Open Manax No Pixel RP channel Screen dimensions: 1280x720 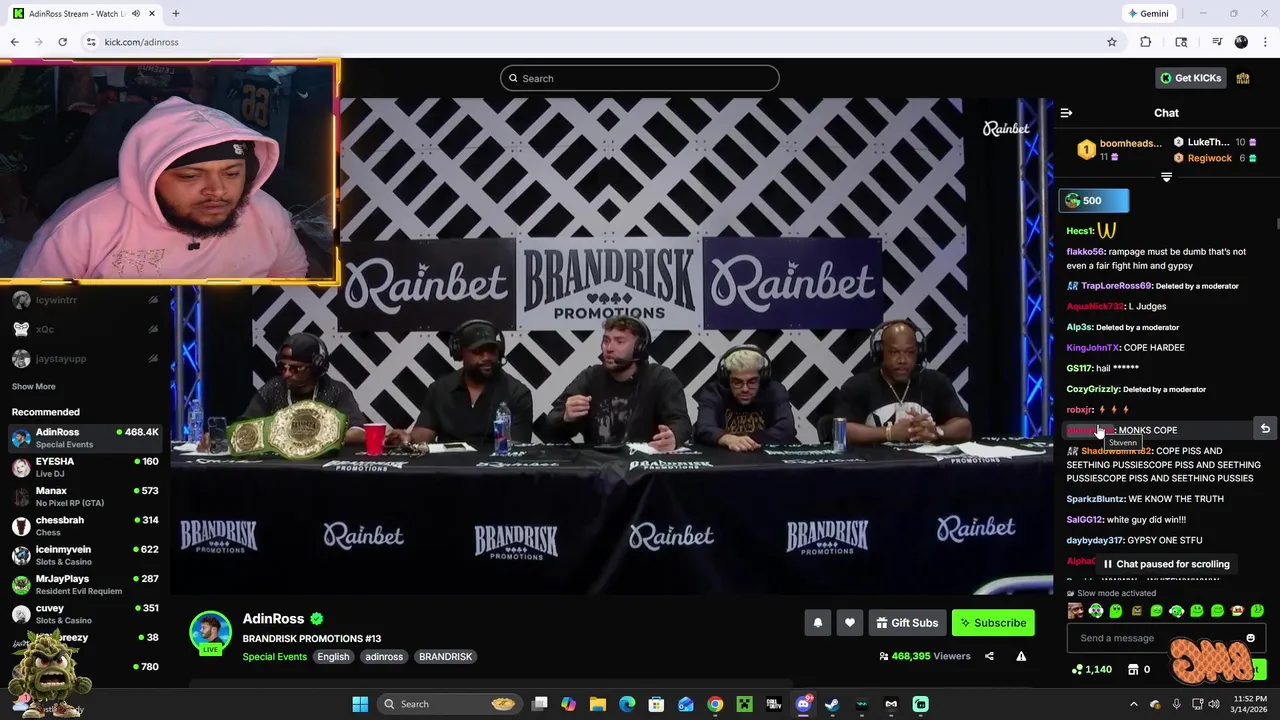[85, 496]
